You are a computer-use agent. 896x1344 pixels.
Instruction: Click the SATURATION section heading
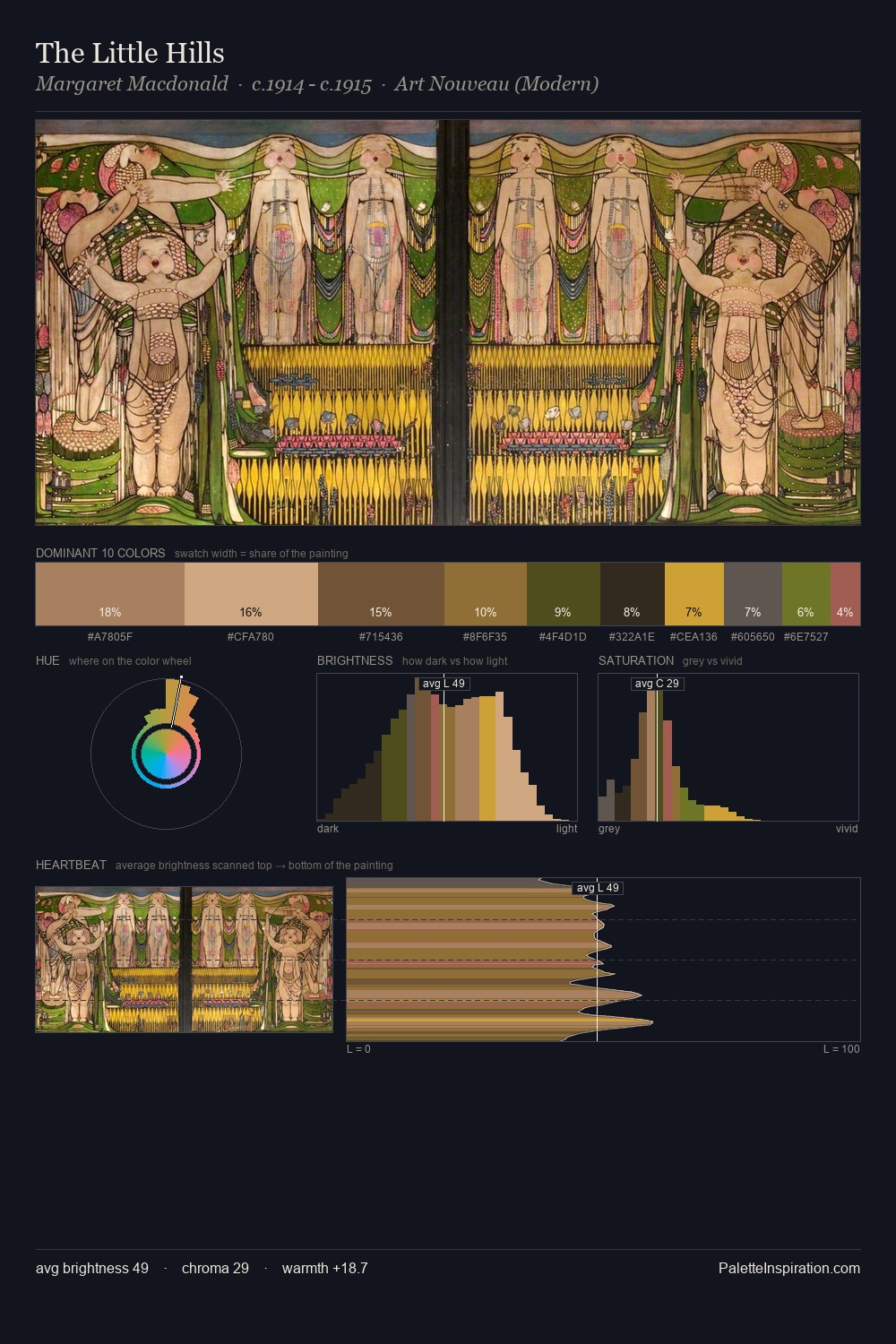(x=636, y=660)
